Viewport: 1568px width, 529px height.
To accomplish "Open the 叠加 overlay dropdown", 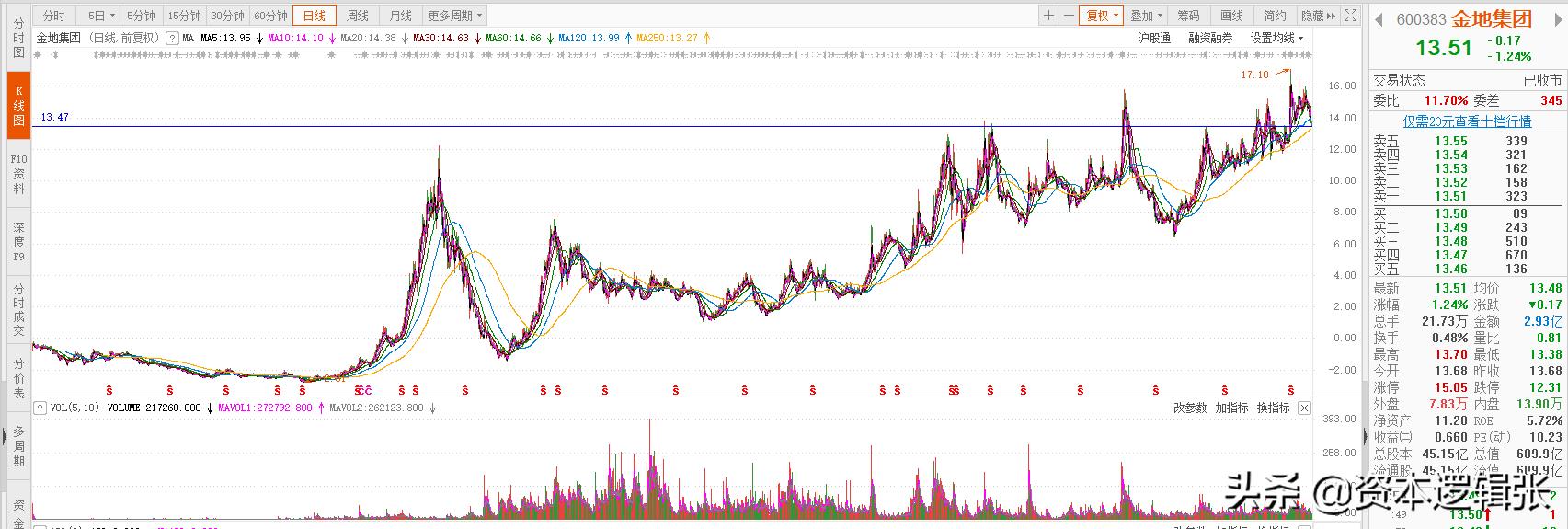I will click(x=1146, y=16).
